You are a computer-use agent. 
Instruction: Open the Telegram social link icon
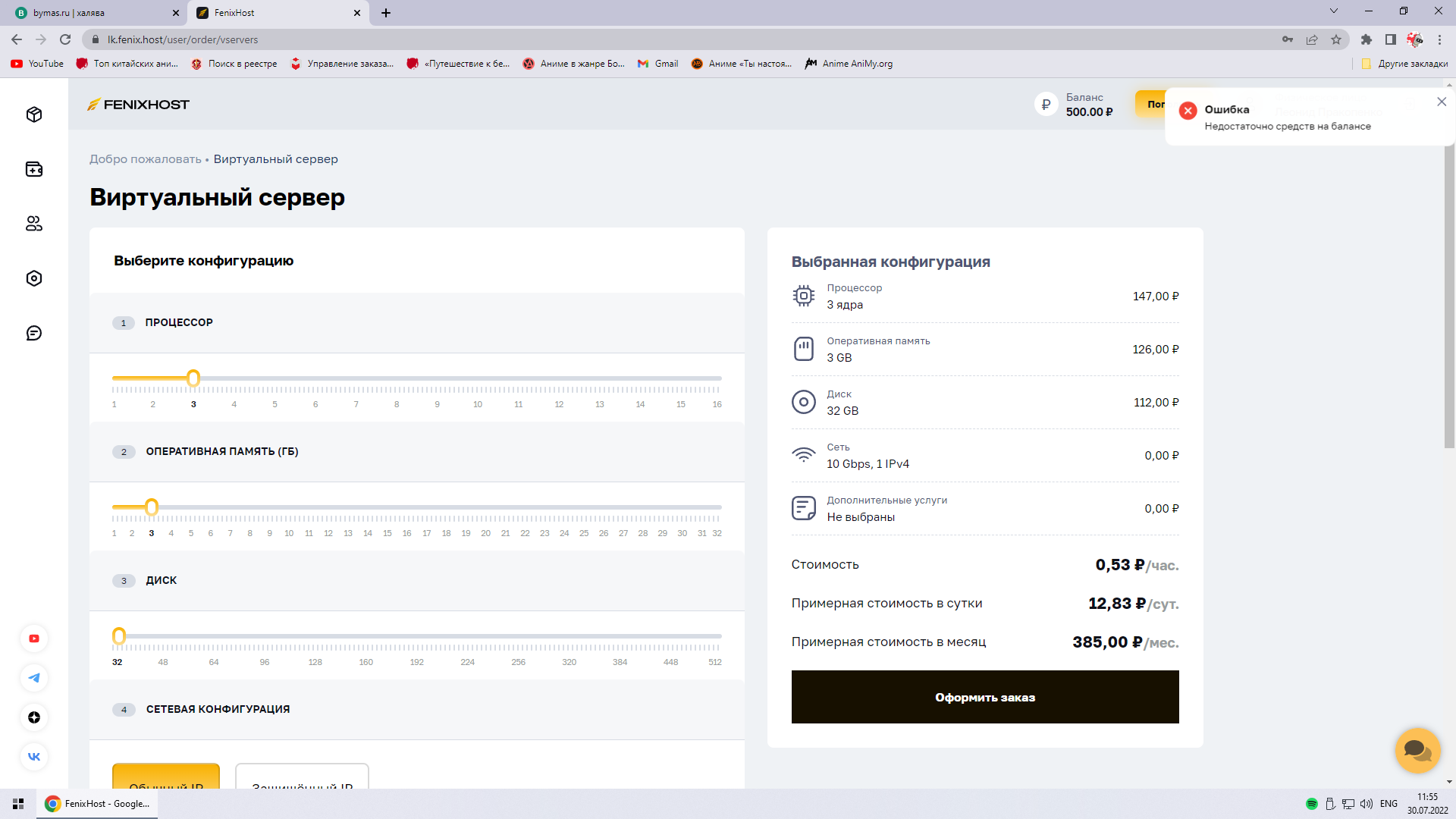(x=34, y=678)
